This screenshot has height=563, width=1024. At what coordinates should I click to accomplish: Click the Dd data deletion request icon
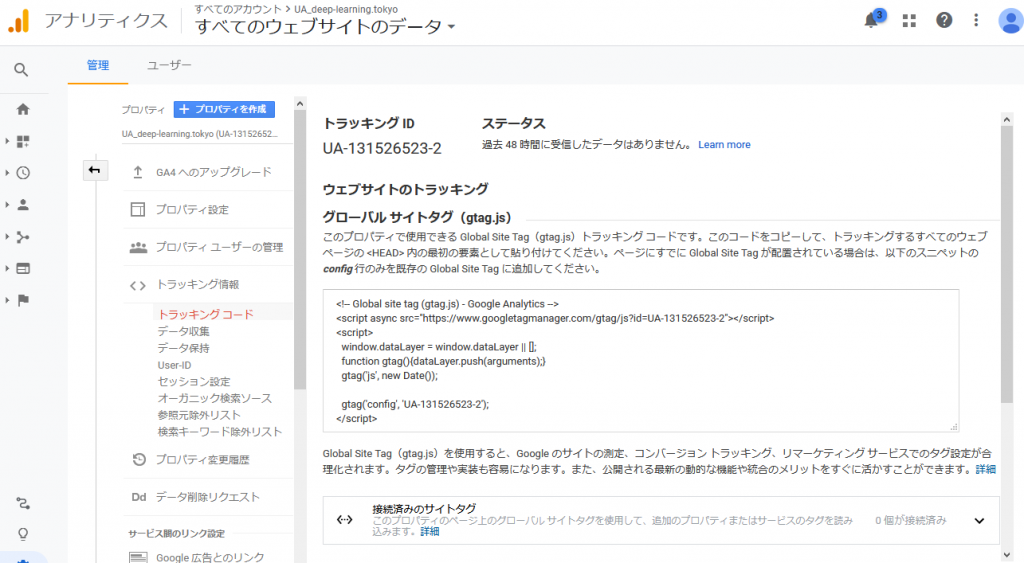[x=138, y=497]
